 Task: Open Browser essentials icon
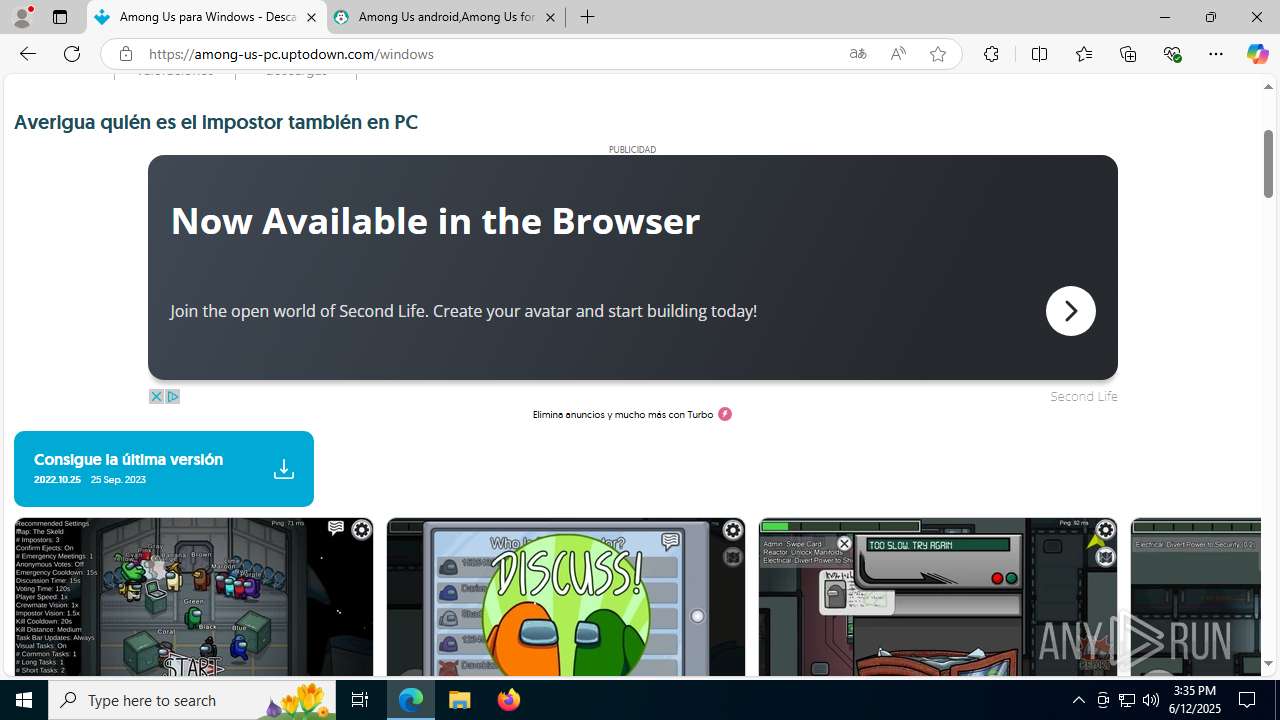pos(1172,54)
